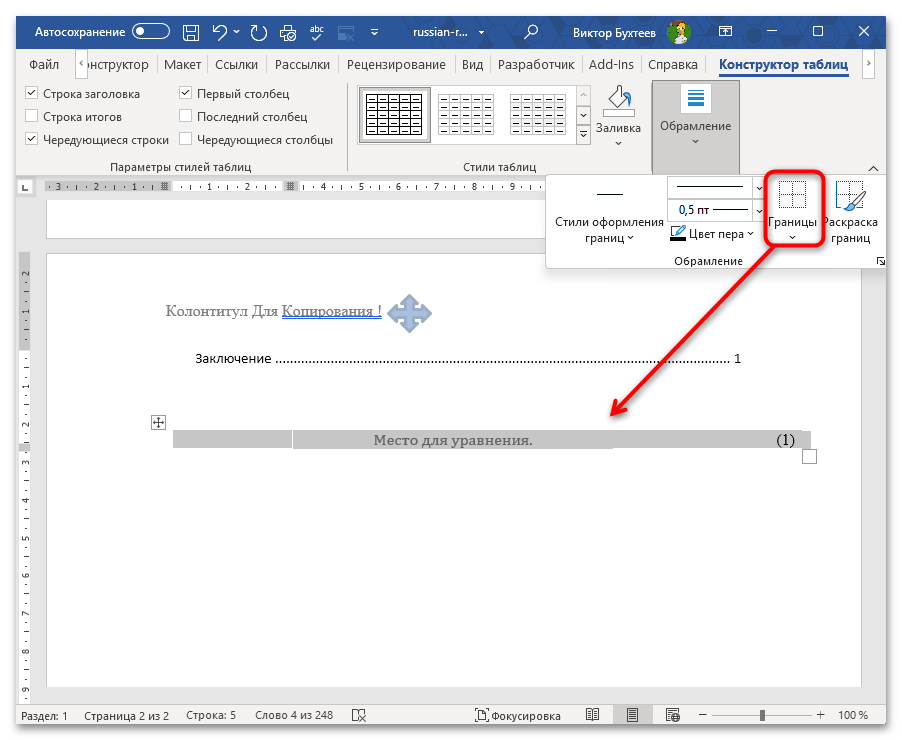Enable the Строка итогов checkbox
Image resolution: width=902 pixels, height=740 pixels.
coord(32,117)
